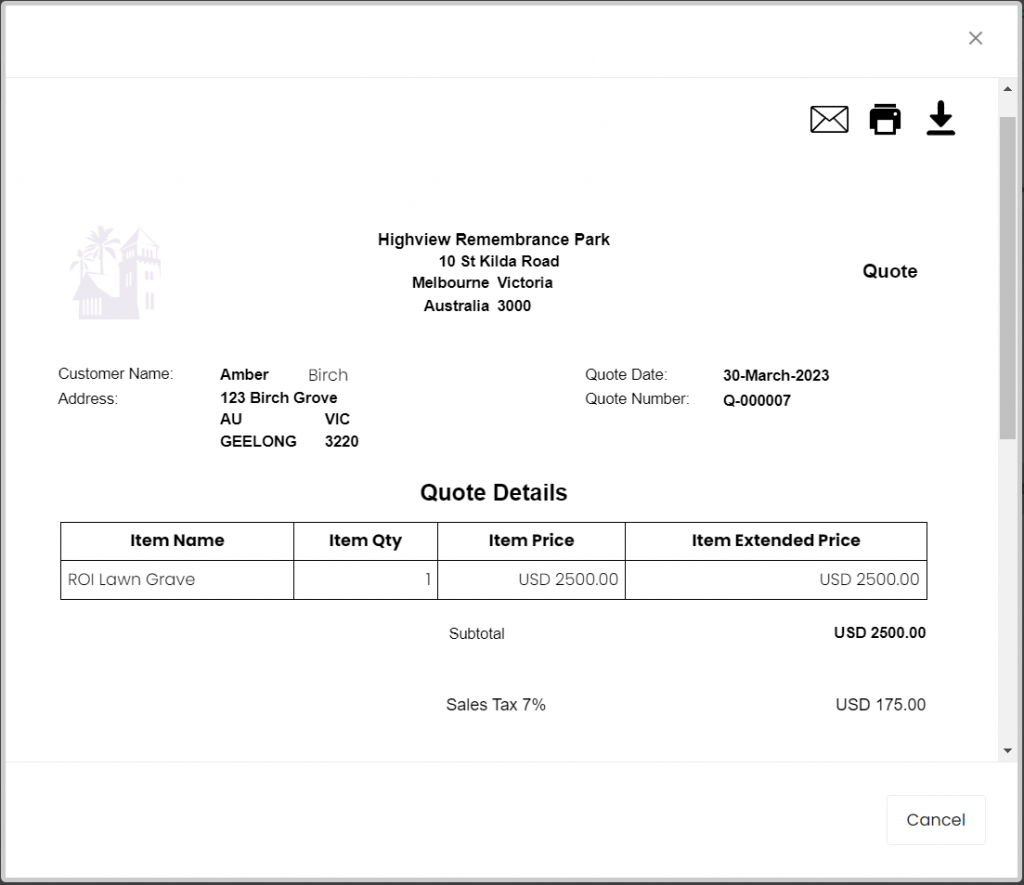Click the Quote Number: label

[637, 399]
